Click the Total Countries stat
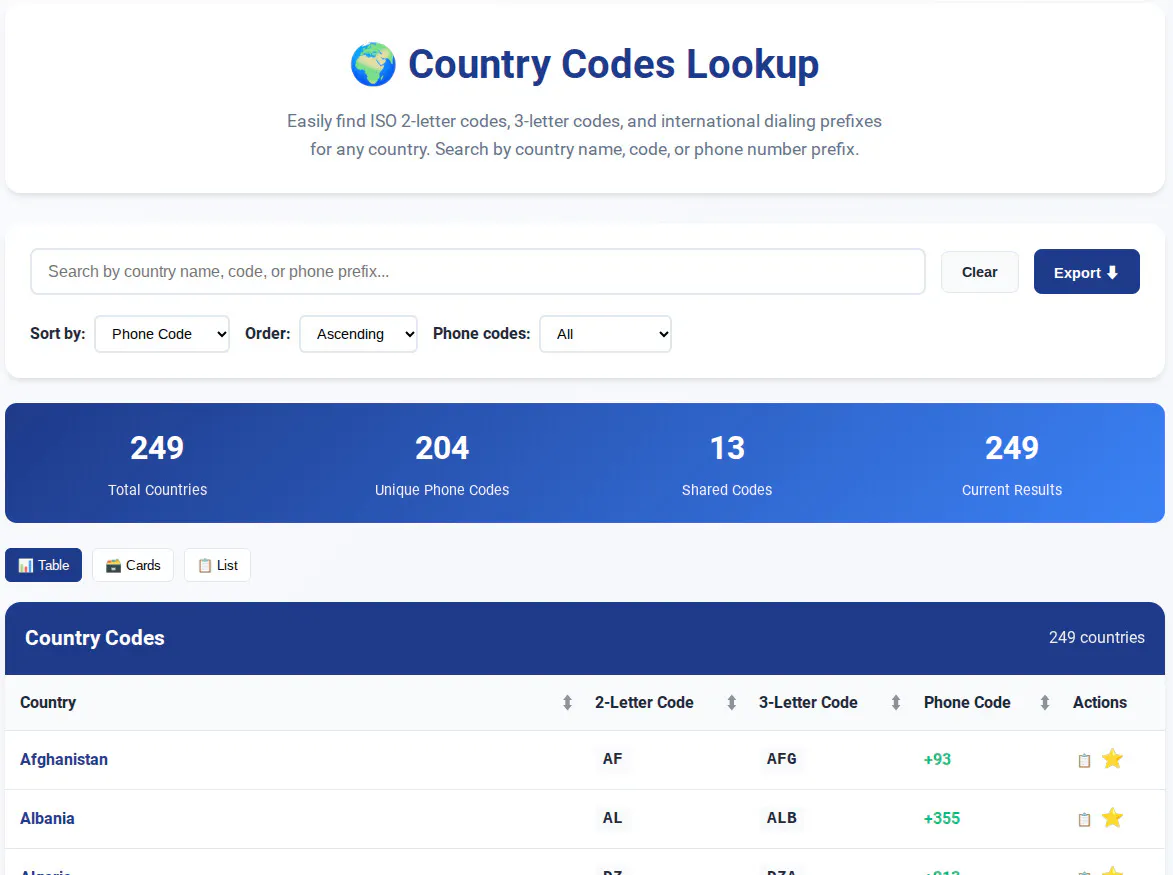This screenshot has width=1173, height=875. pos(157,464)
